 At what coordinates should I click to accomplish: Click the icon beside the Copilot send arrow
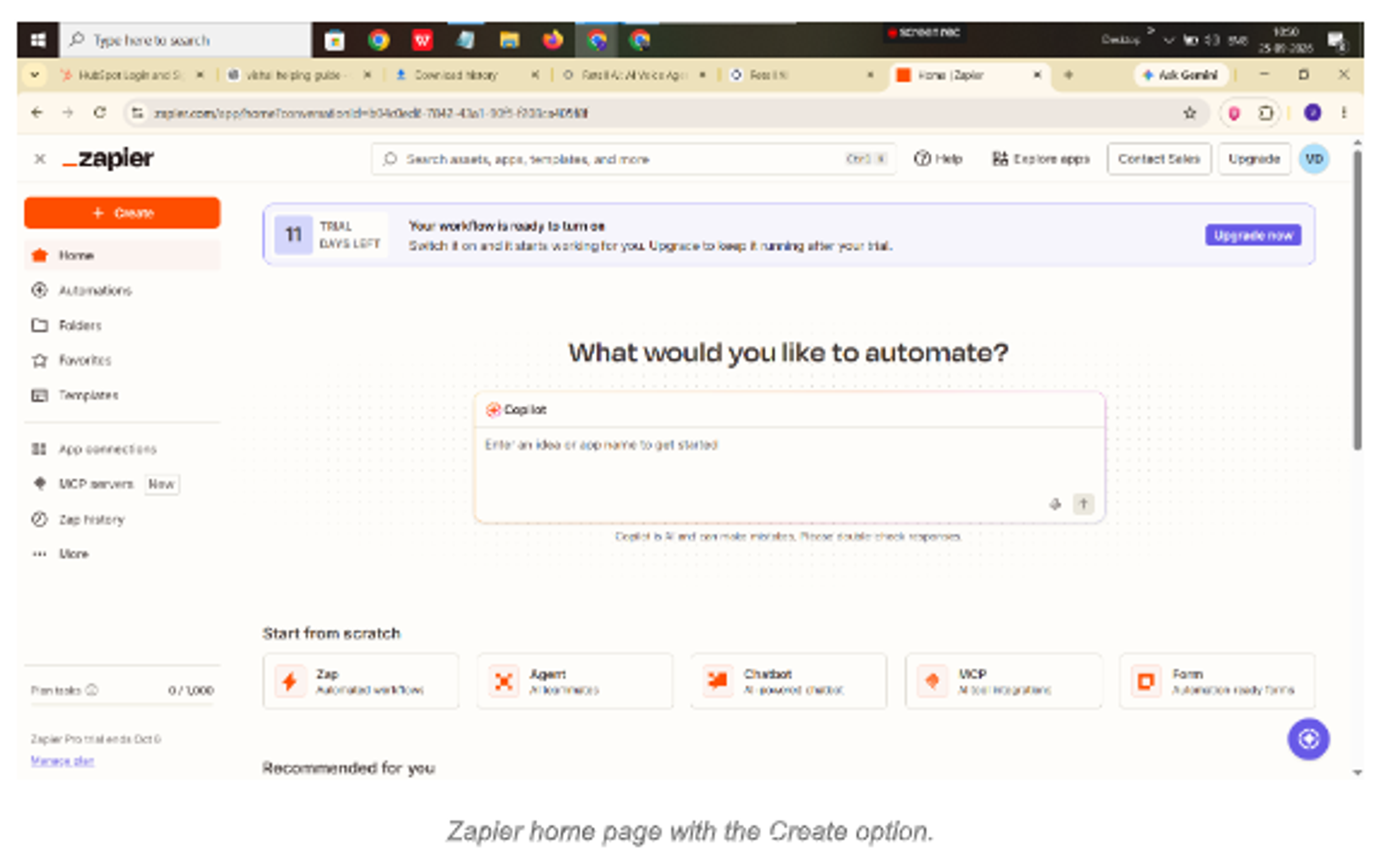click(x=1055, y=504)
